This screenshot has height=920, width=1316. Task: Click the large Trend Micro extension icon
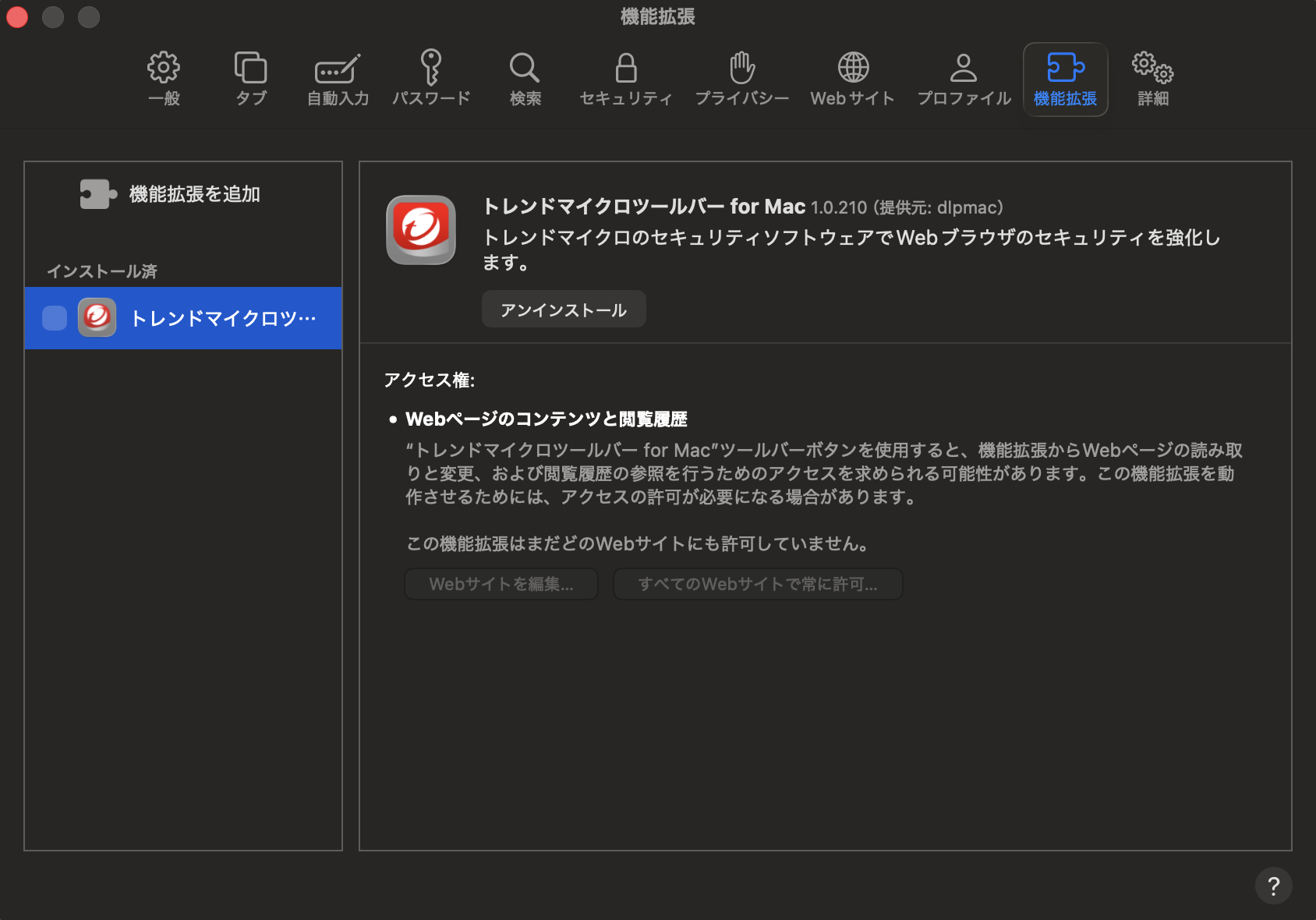(421, 230)
